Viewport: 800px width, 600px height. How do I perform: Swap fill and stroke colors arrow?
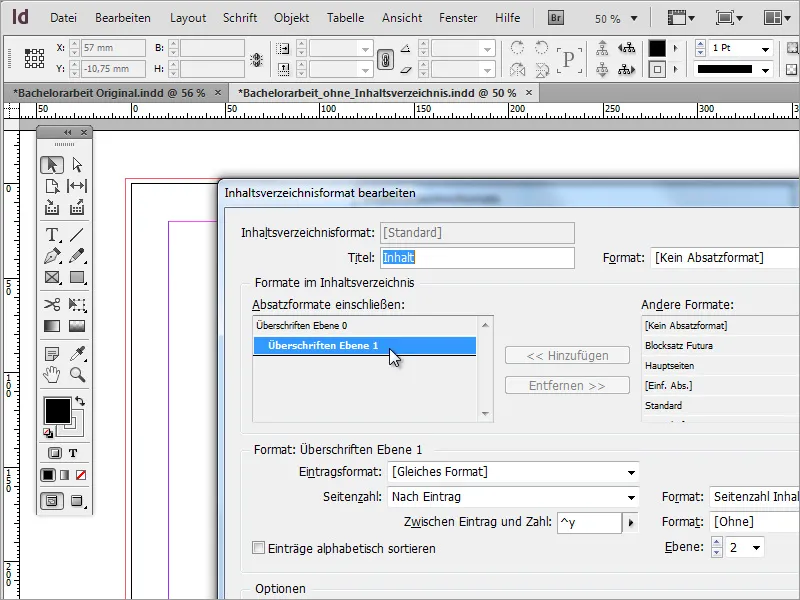[80, 401]
